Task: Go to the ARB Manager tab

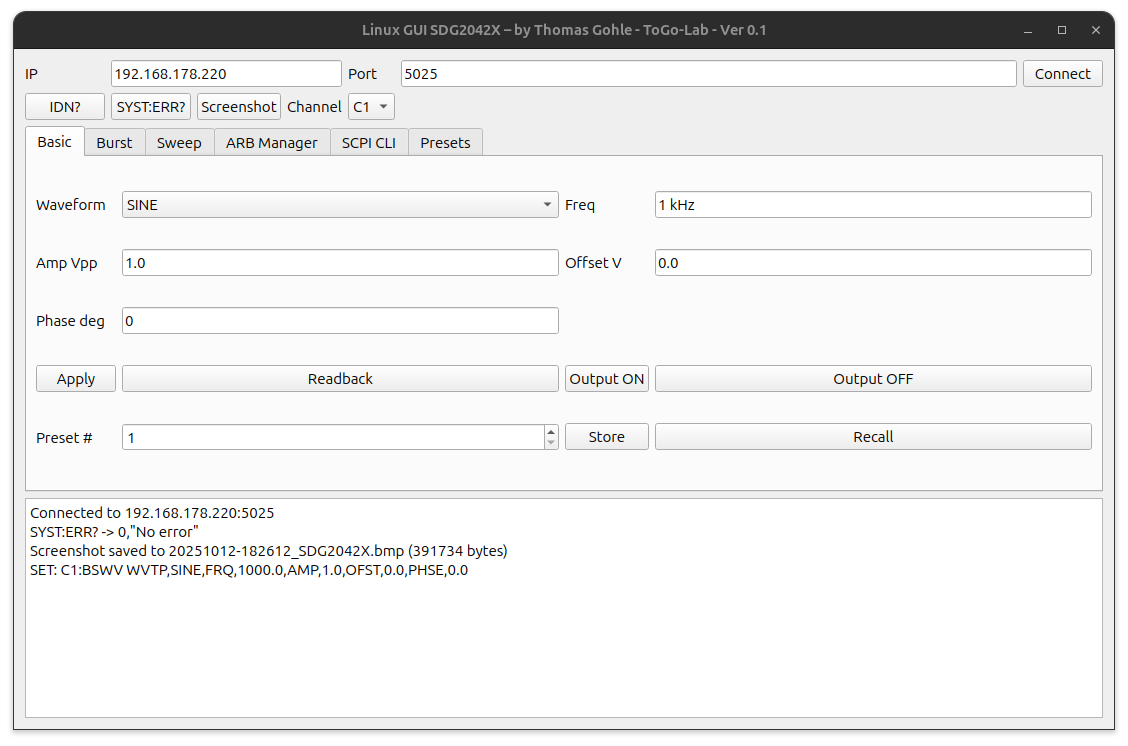Action: (271, 143)
